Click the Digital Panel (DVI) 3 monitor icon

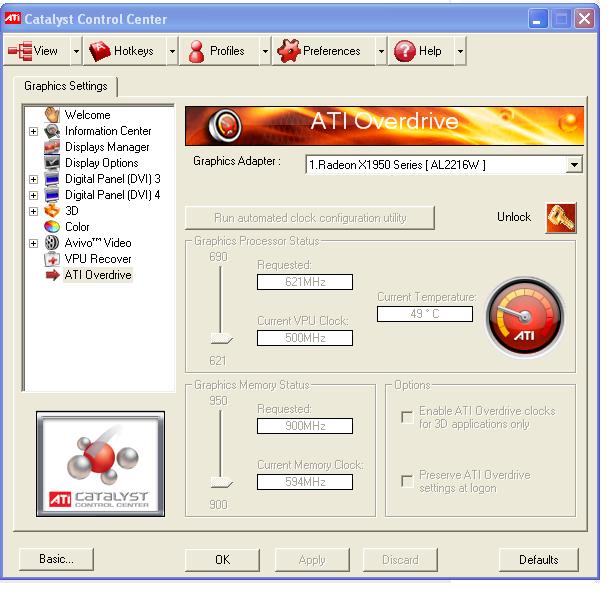pyautogui.click(x=52, y=179)
